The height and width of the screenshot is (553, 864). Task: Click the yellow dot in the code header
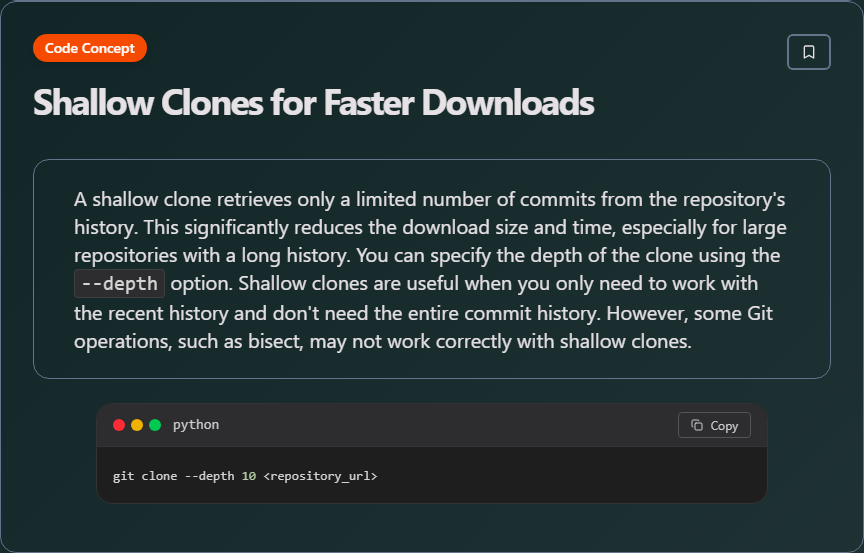[137, 425]
